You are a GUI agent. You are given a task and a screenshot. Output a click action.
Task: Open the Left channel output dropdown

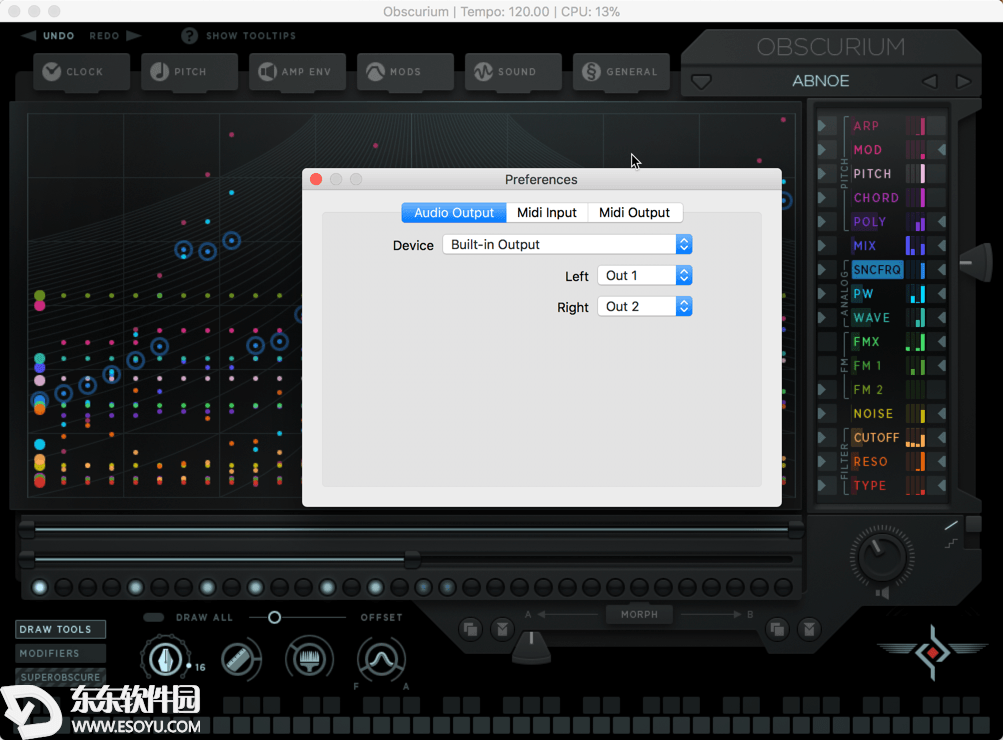(645, 276)
